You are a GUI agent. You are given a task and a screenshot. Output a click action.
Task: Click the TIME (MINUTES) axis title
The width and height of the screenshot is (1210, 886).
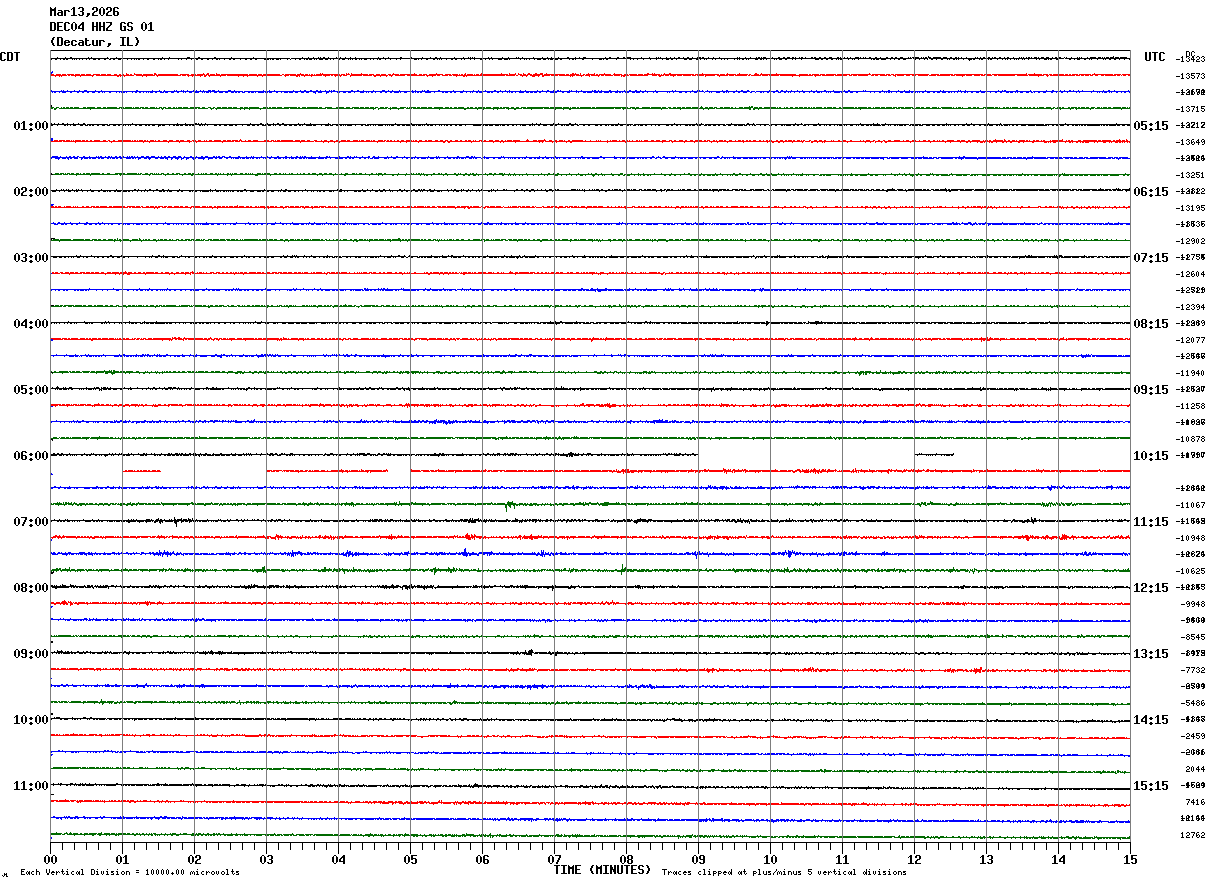tap(602, 870)
